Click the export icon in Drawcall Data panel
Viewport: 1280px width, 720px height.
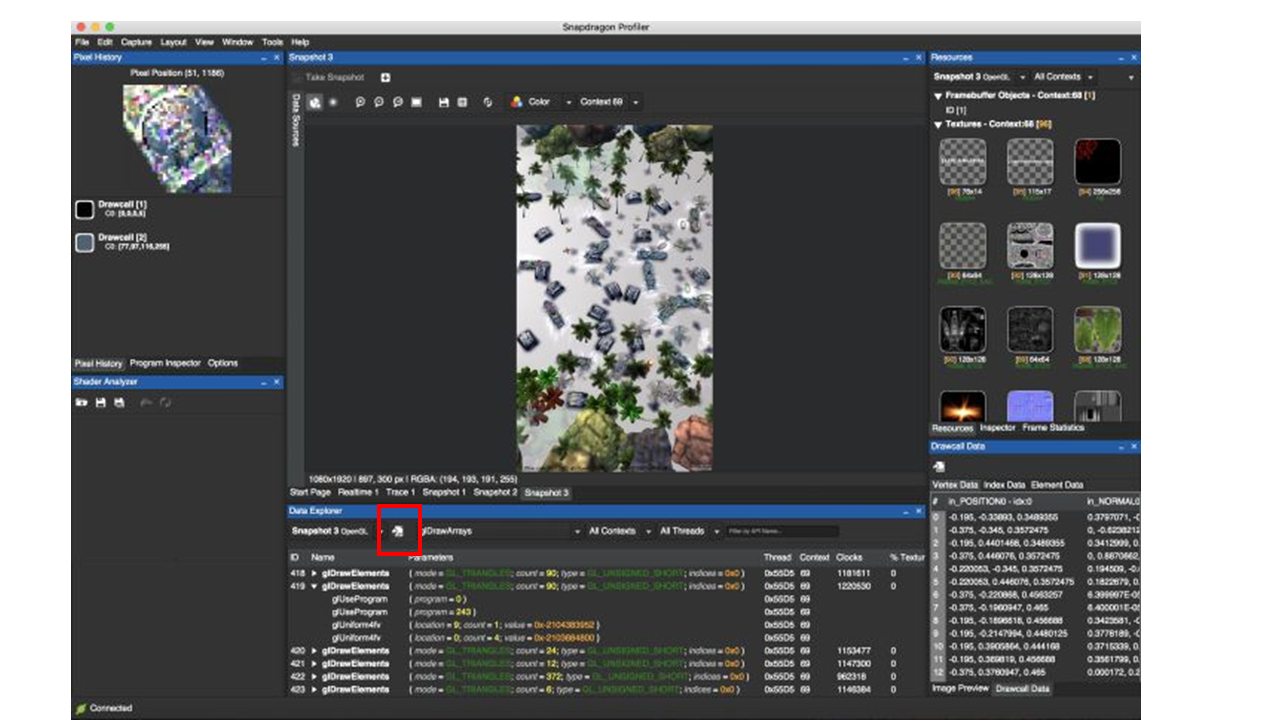coord(939,466)
